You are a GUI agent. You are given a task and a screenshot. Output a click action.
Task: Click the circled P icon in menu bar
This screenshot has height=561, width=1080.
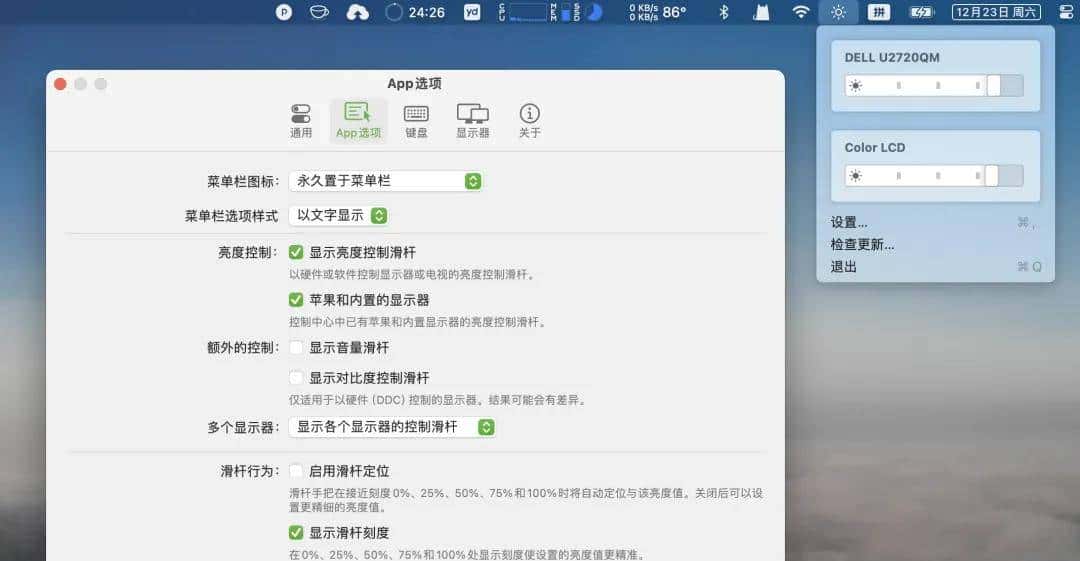click(284, 12)
